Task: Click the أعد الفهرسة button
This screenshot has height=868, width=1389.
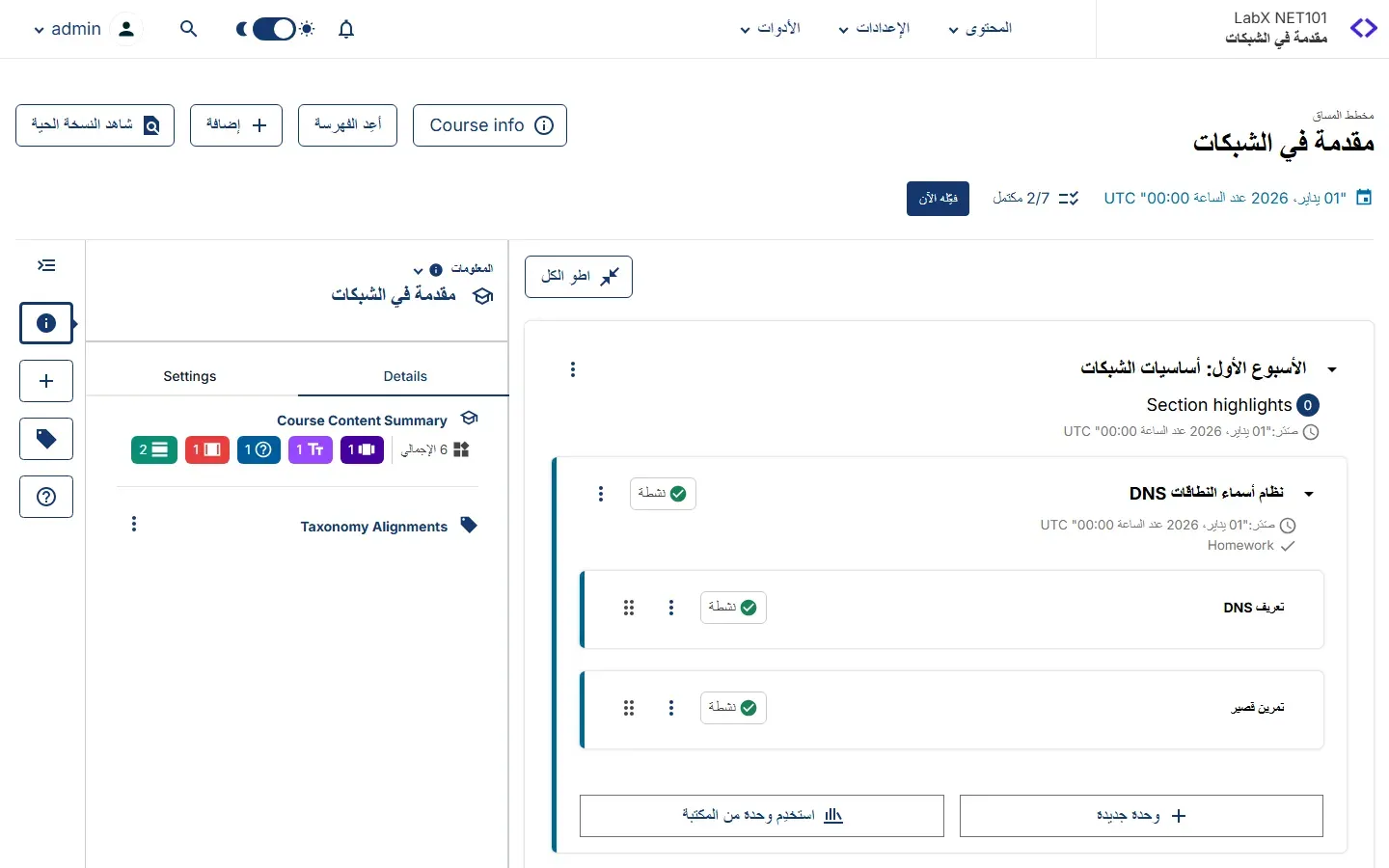Action: click(348, 125)
